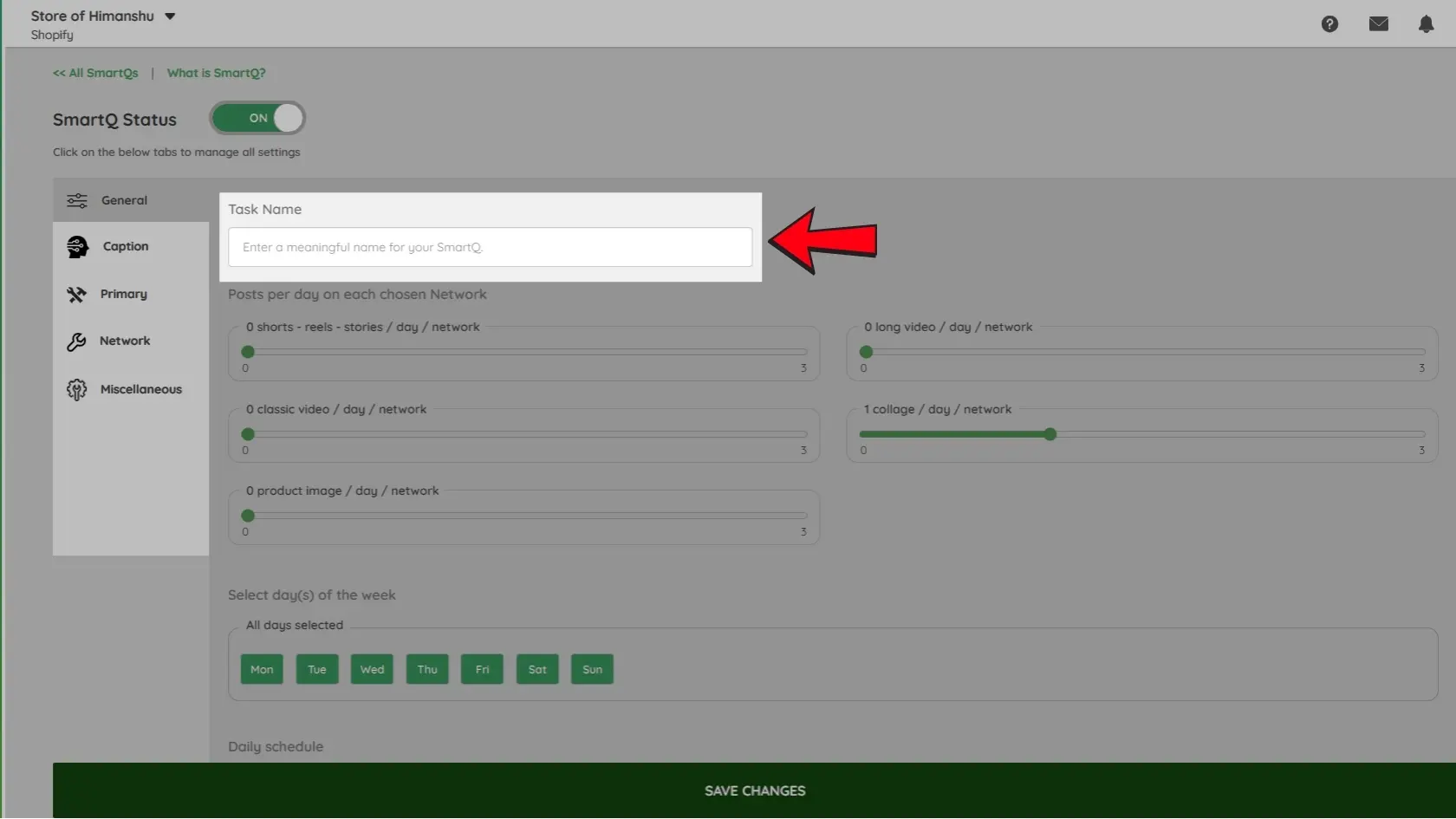Viewport: 1456px width, 819px height.
Task: Click the General sliders icon
Action: (x=77, y=200)
